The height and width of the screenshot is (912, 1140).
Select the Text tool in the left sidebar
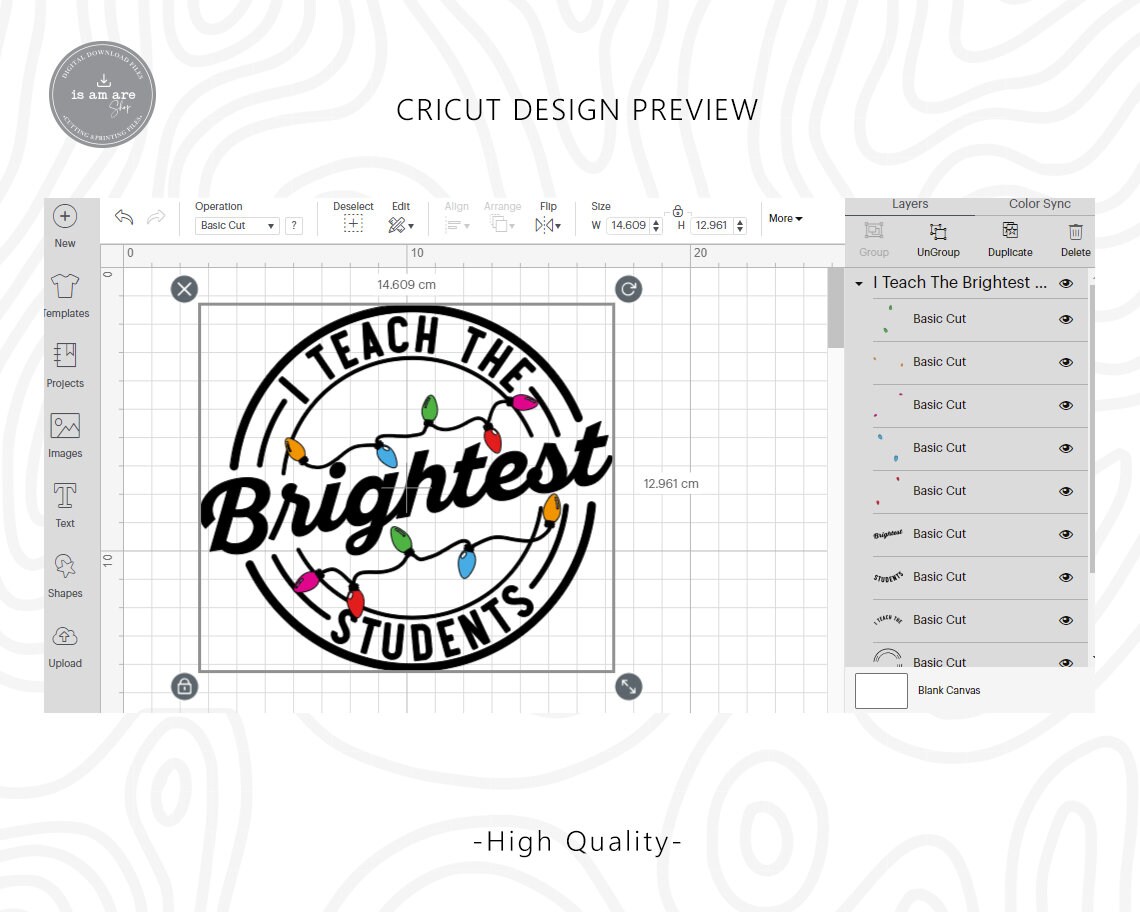[x=65, y=503]
